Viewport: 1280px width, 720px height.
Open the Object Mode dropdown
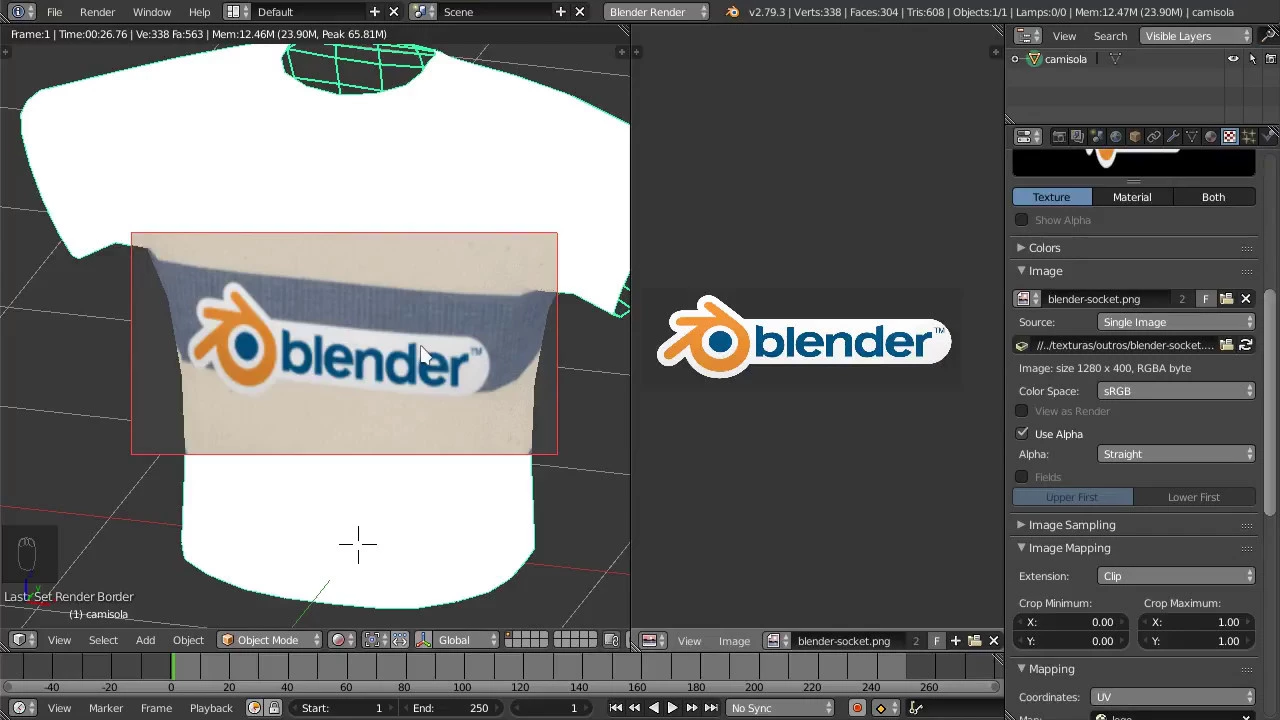click(x=270, y=640)
